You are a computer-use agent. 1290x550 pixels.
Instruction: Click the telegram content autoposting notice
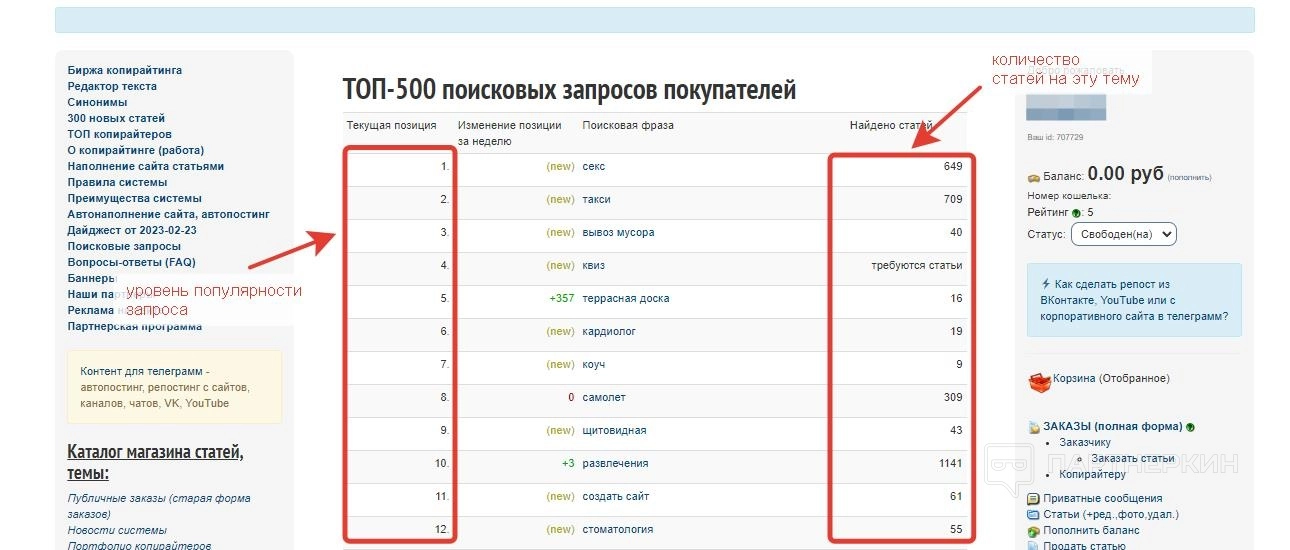[x=174, y=387]
